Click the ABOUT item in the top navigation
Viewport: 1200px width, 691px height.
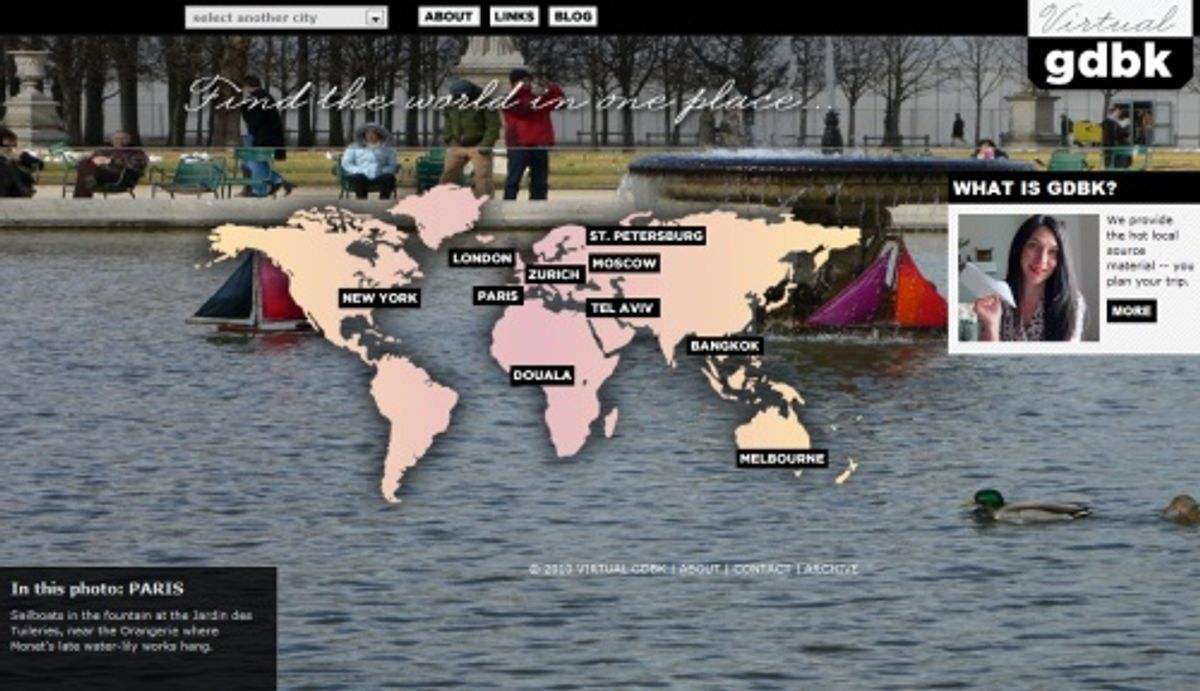point(448,16)
